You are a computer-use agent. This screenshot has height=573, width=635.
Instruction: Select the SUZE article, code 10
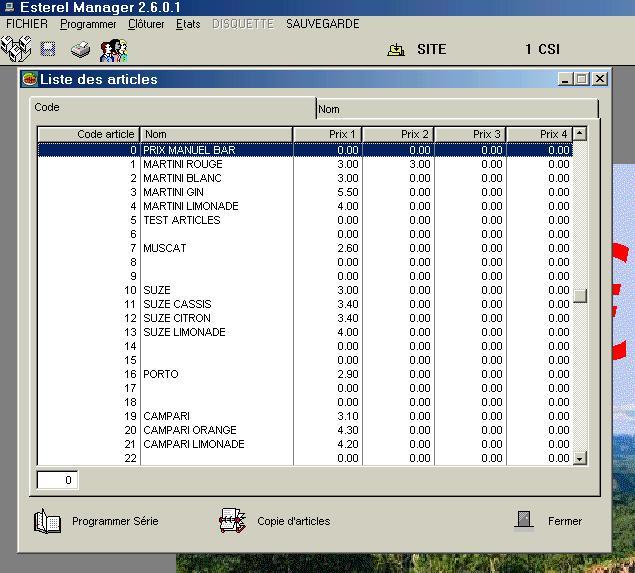coord(305,290)
